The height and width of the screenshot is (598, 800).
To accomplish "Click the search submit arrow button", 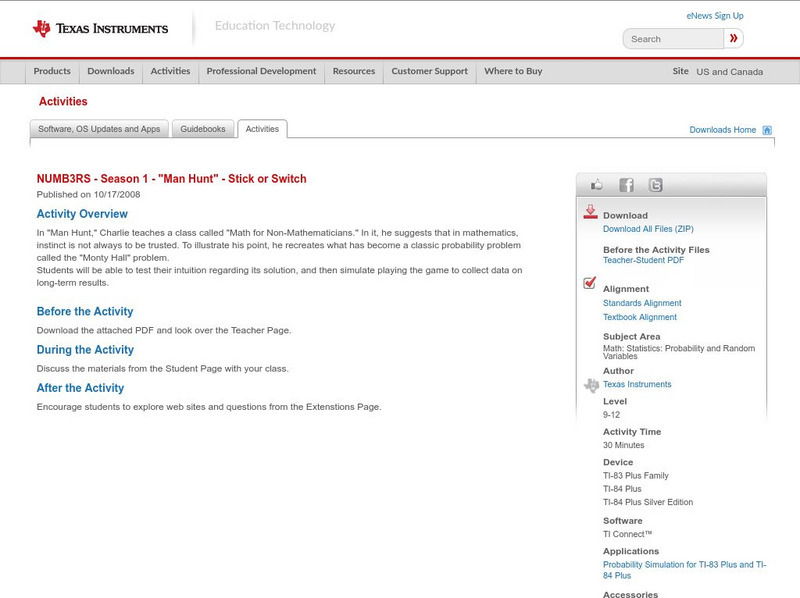I will (x=733, y=38).
